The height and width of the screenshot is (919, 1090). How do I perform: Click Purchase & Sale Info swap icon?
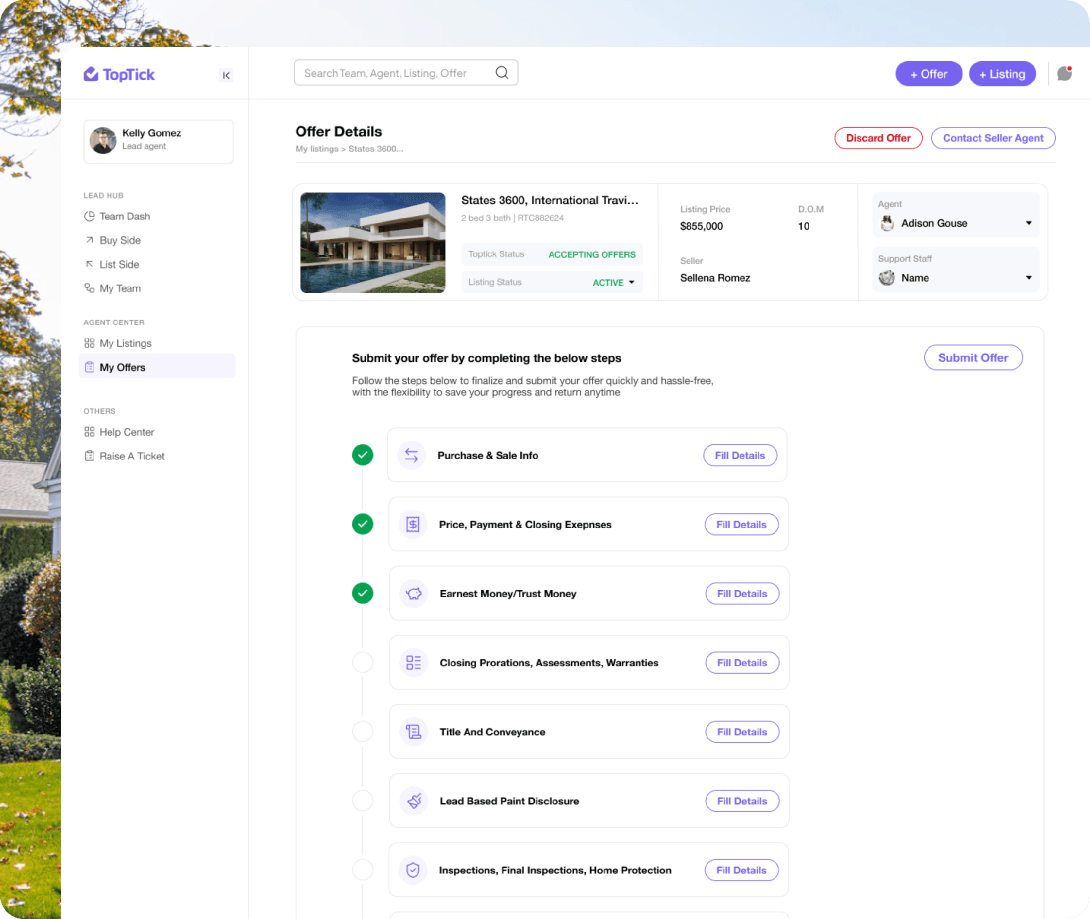[412, 455]
